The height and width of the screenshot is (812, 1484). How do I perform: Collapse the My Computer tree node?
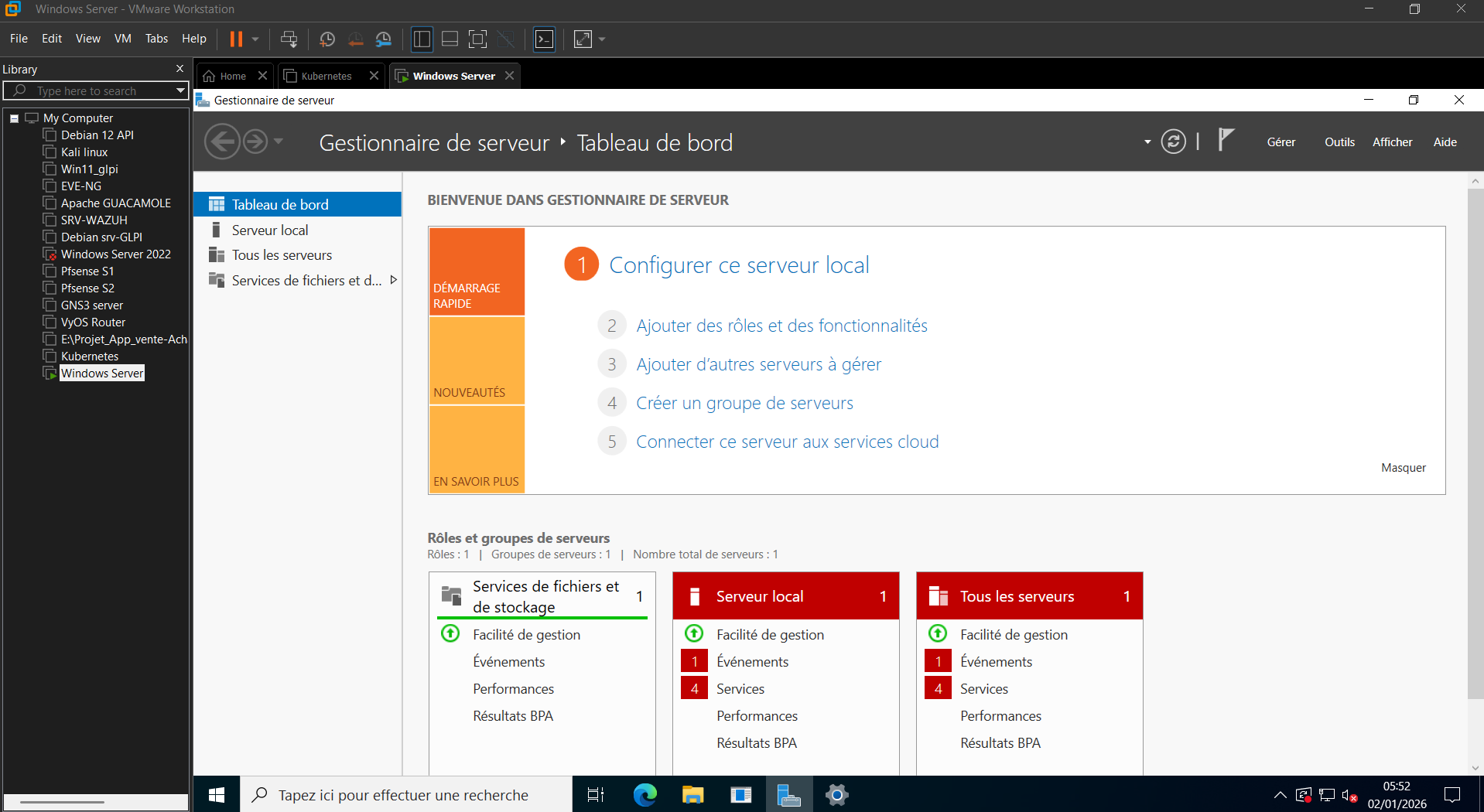click(x=14, y=118)
